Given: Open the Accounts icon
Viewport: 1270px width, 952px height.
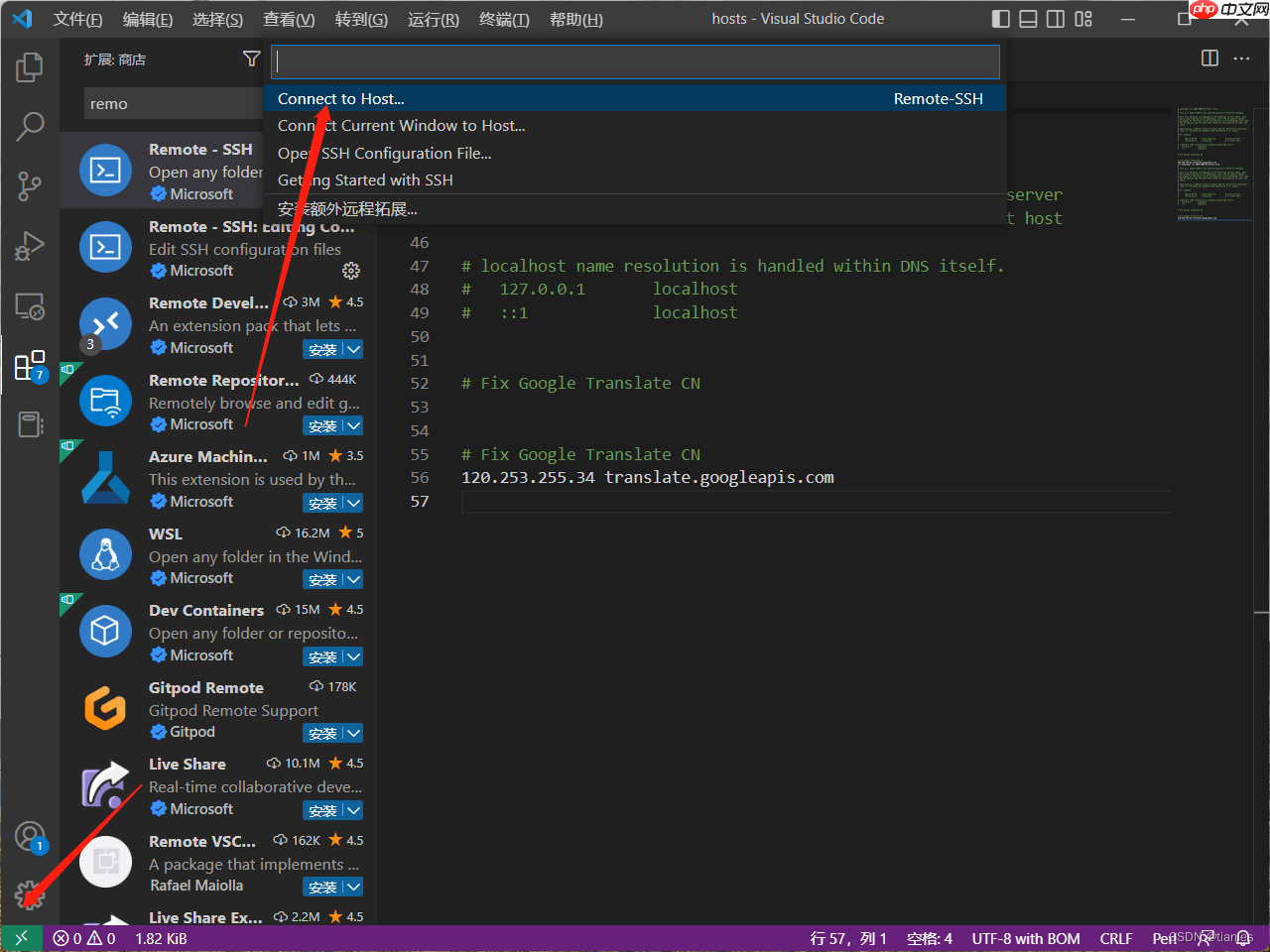Looking at the screenshot, I should (x=30, y=837).
